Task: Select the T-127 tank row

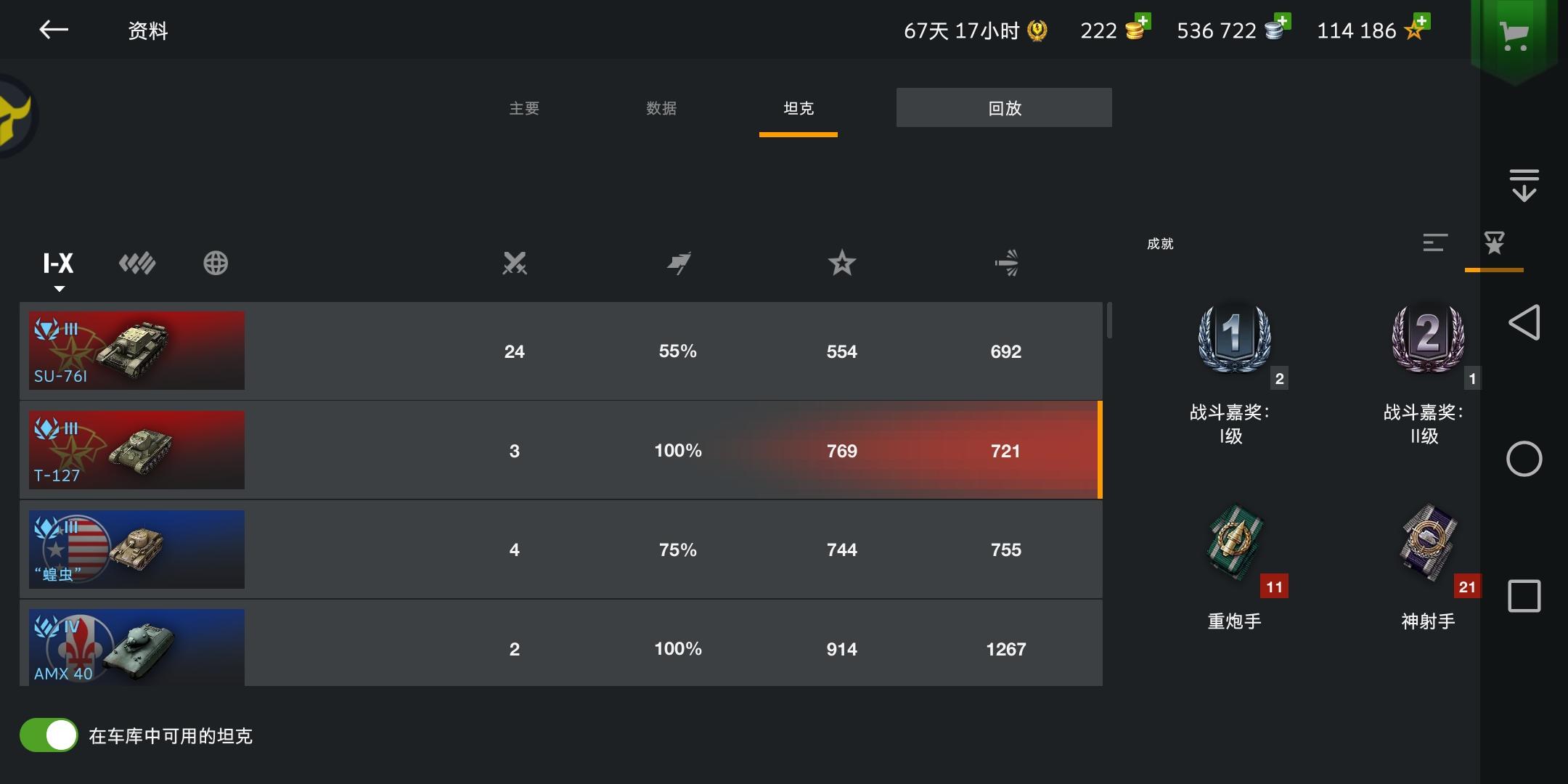Action: (561, 450)
